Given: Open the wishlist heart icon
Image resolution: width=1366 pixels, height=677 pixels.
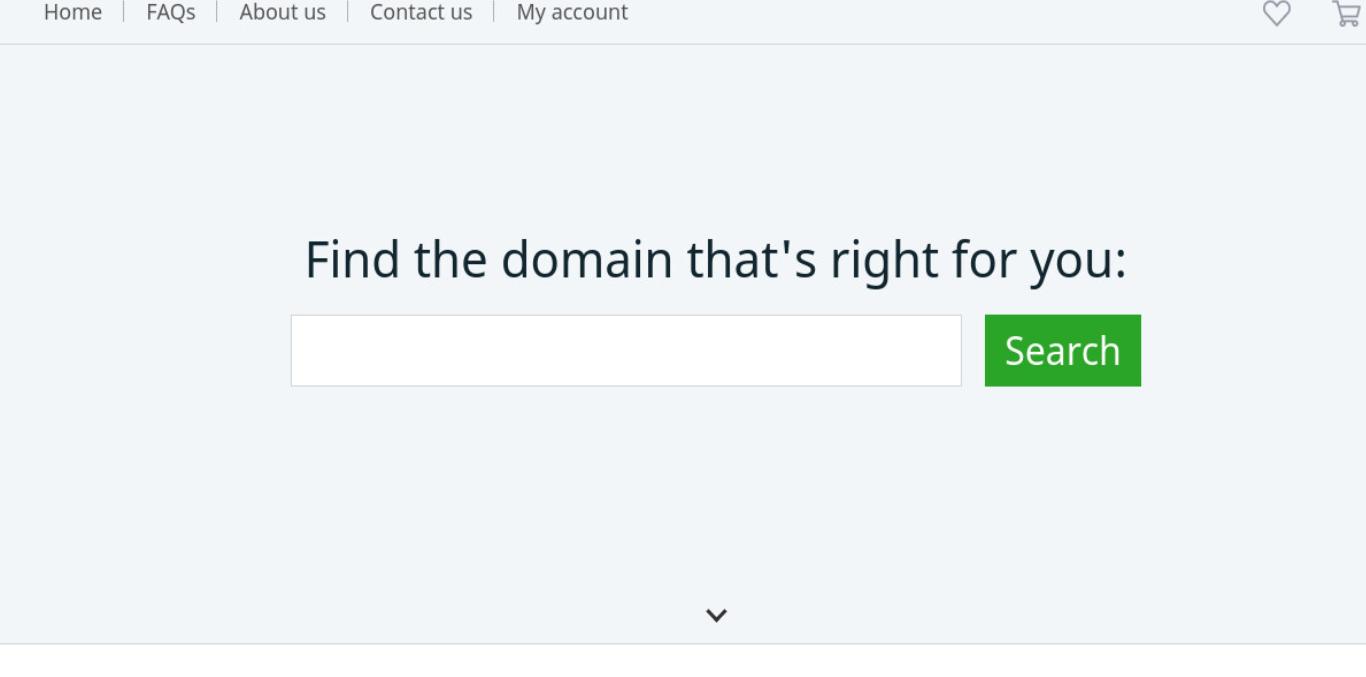Looking at the screenshot, I should tap(1277, 13).
